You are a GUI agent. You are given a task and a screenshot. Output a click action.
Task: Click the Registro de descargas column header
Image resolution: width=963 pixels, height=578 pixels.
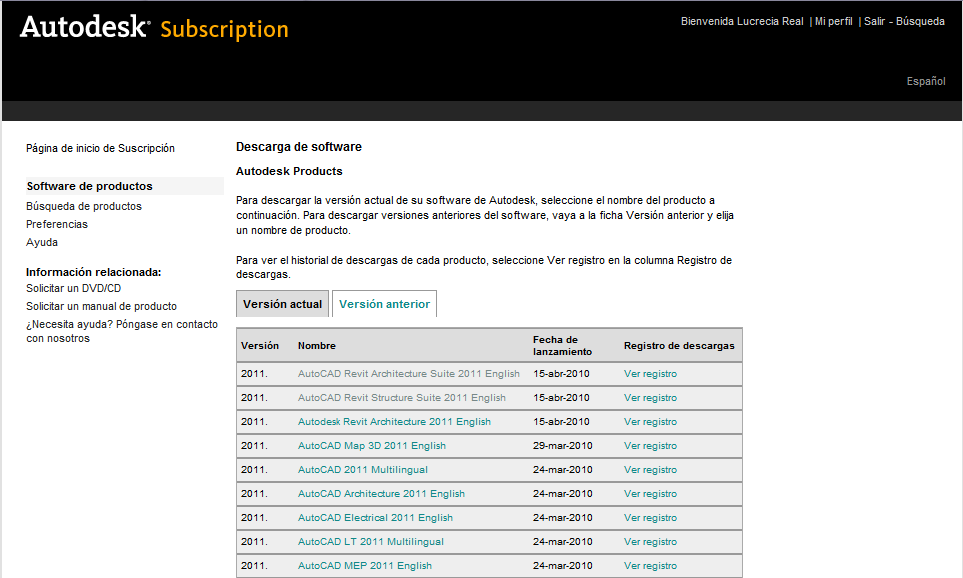pyautogui.click(x=679, y=346)
